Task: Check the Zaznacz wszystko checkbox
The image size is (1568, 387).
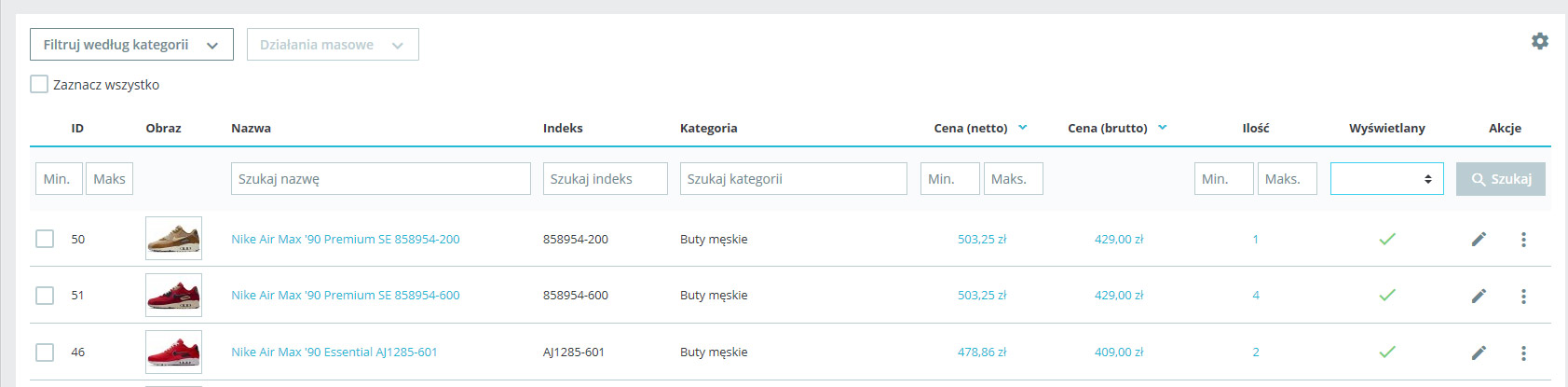Action: (x=39, y=84)
